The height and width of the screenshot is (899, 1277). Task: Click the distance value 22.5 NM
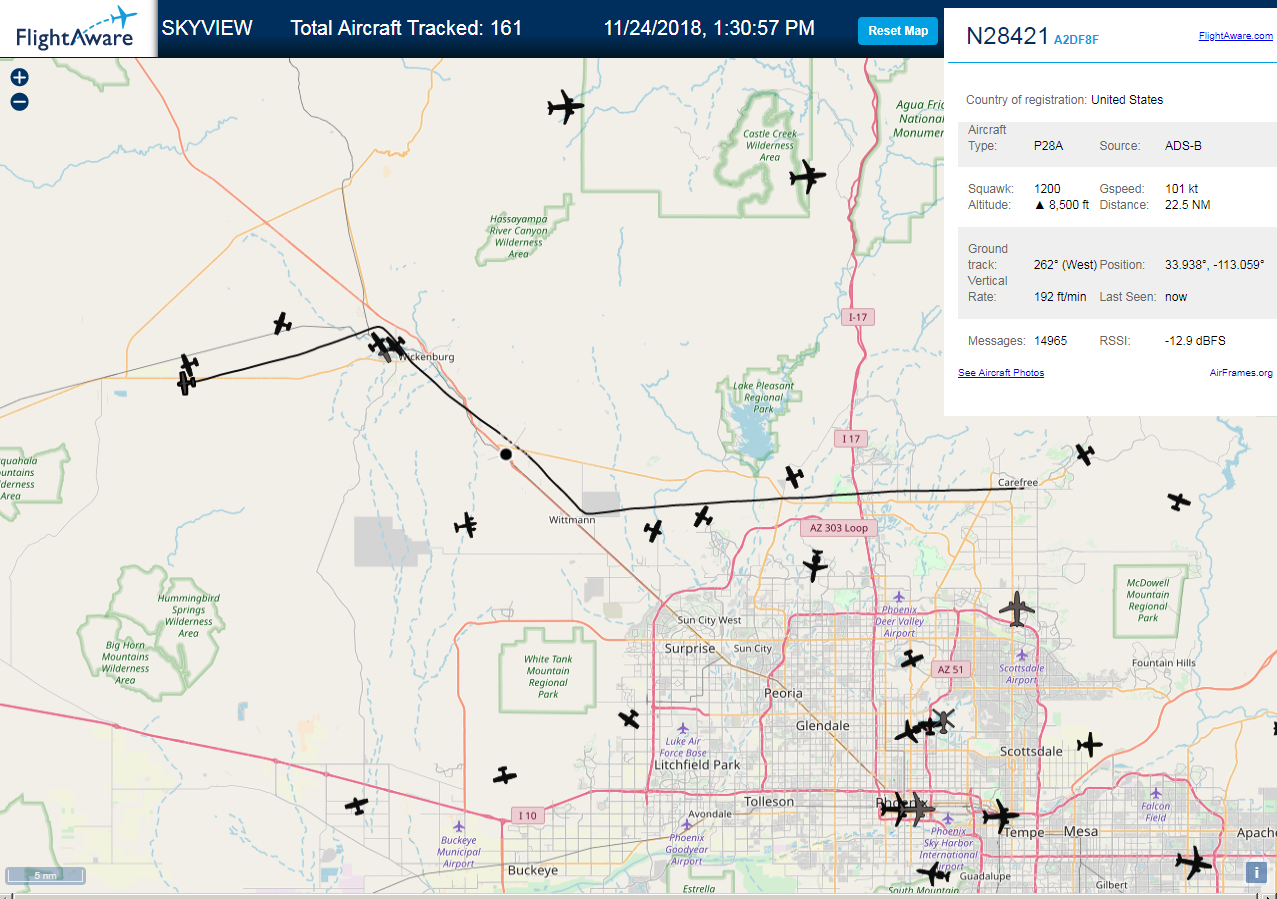point(1187,205)
